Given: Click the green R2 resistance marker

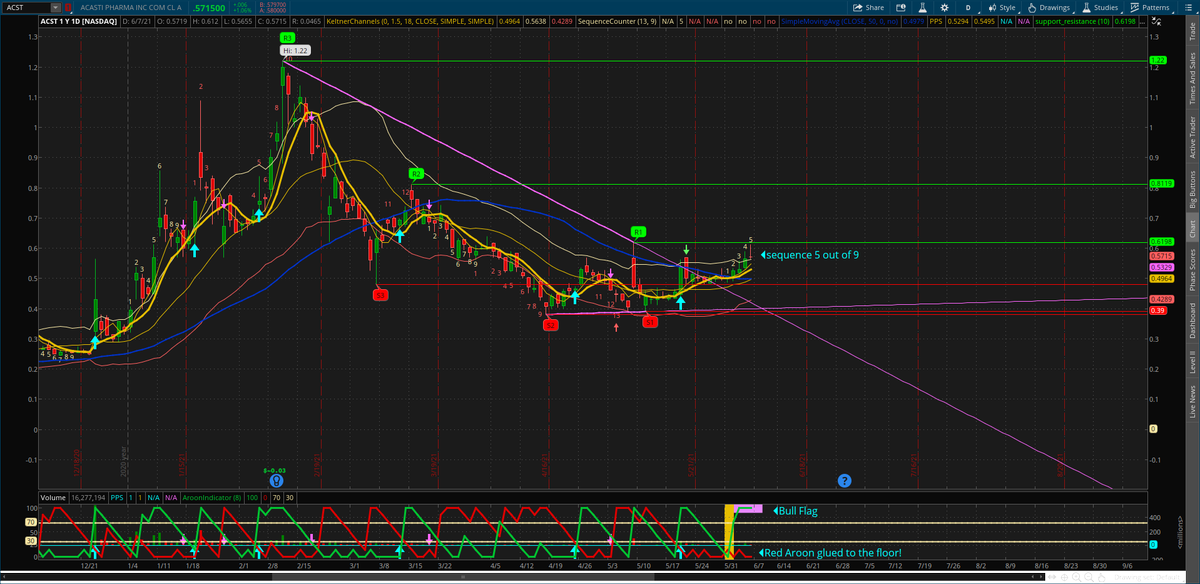Looking at the screenshot, I should pyautogui.click(x=416, y=174).
